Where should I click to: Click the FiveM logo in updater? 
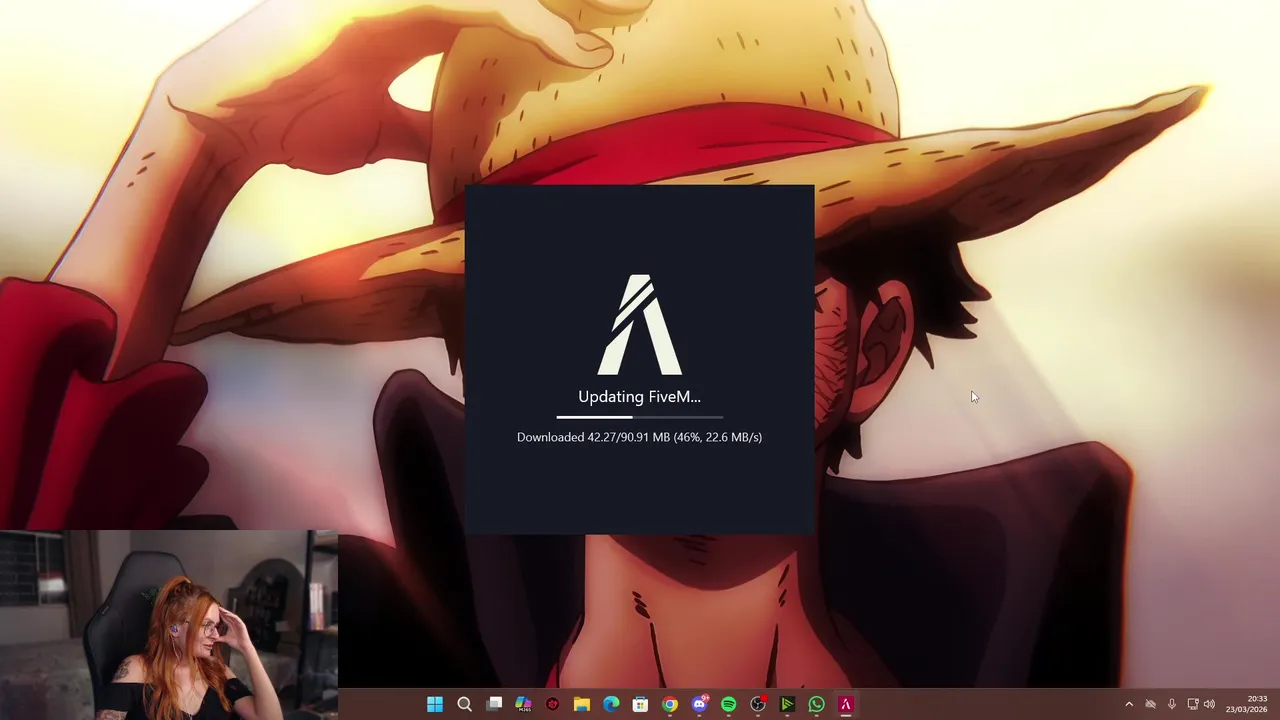point(640,324)
